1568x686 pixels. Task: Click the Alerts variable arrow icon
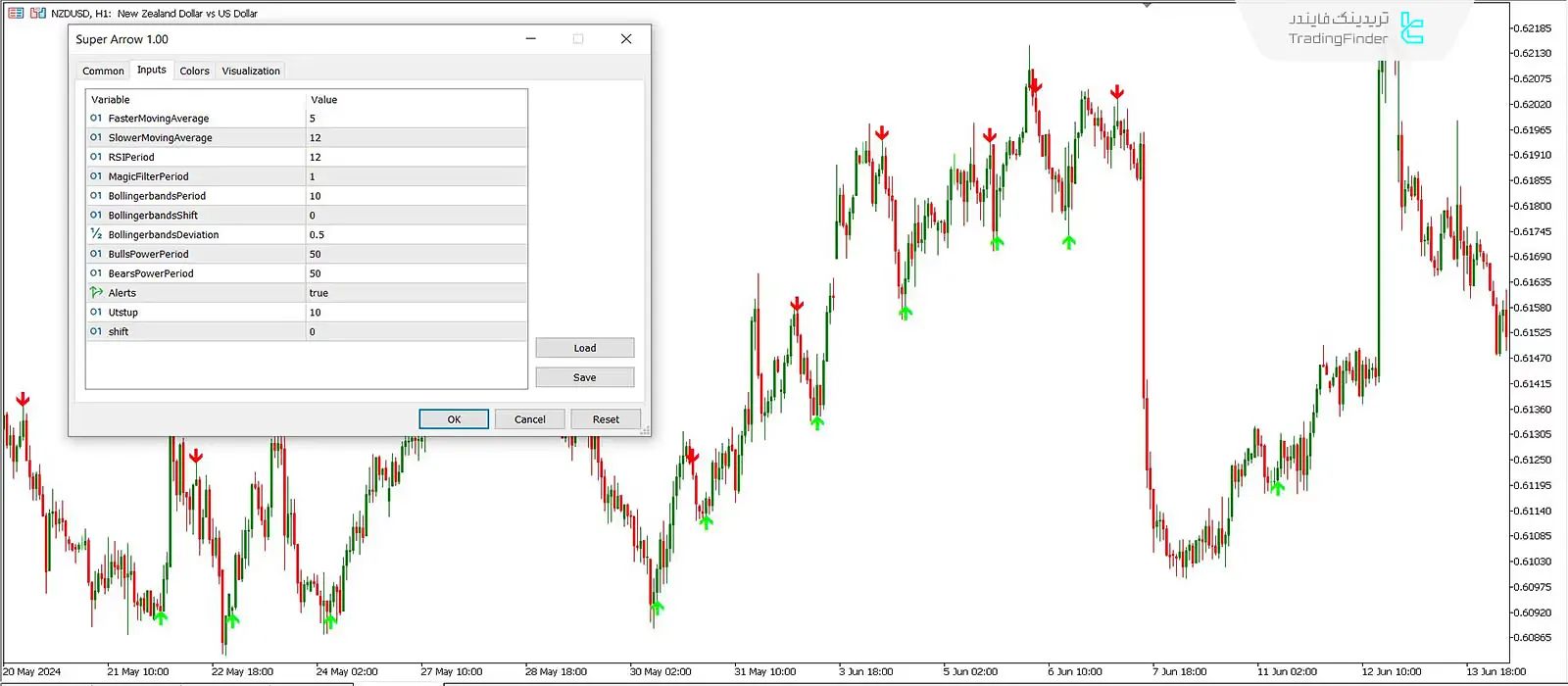96,293
